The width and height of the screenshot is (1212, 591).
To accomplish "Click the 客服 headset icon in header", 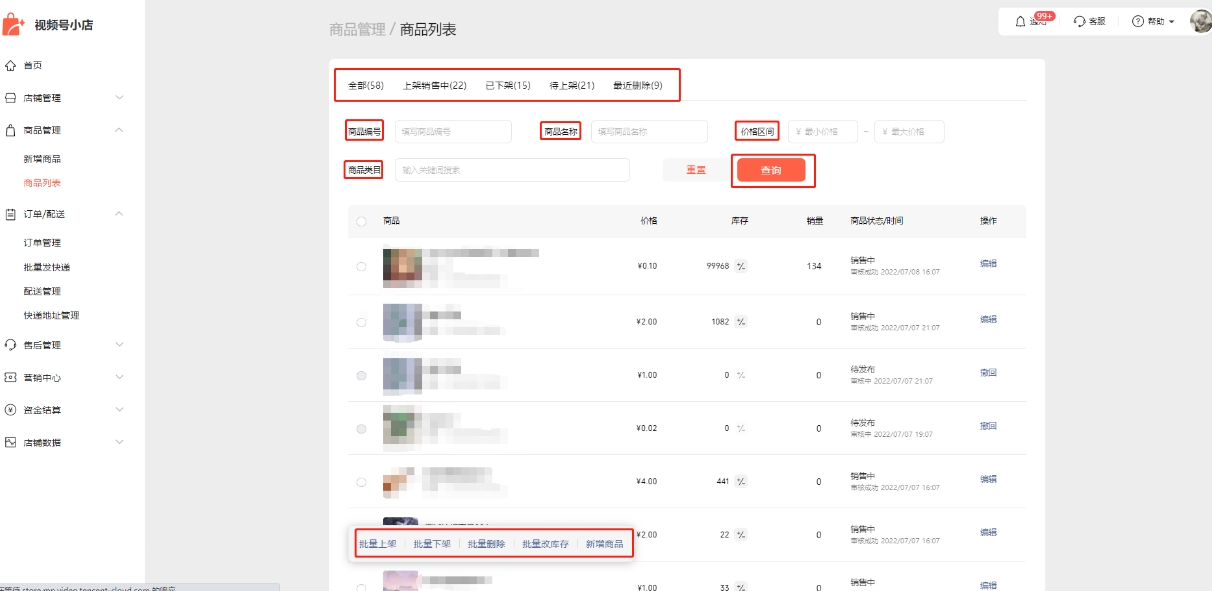I will click(x=1079, y=21).
